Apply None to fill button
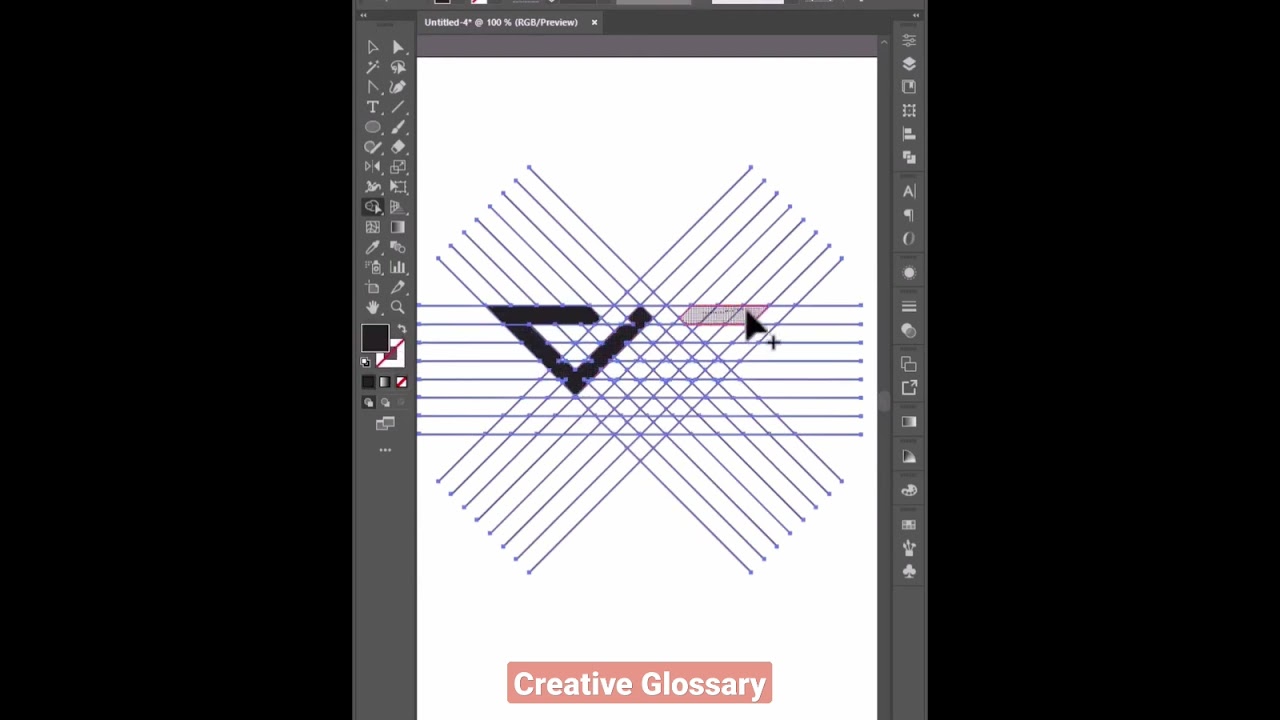 click(401, 382)
